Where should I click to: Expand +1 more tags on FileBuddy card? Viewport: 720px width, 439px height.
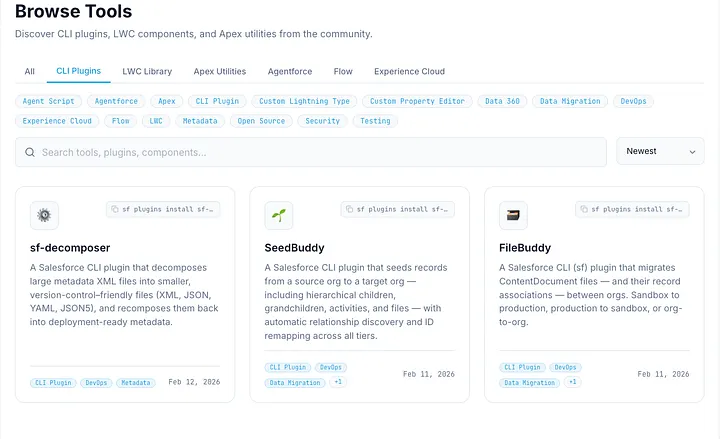573,382
